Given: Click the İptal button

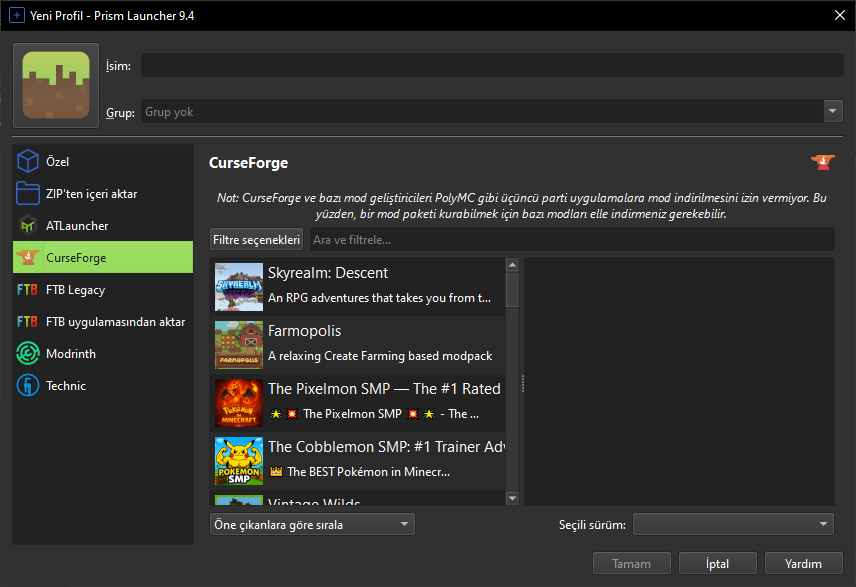Looking at the screenshot, I should (x=717, y=563).
